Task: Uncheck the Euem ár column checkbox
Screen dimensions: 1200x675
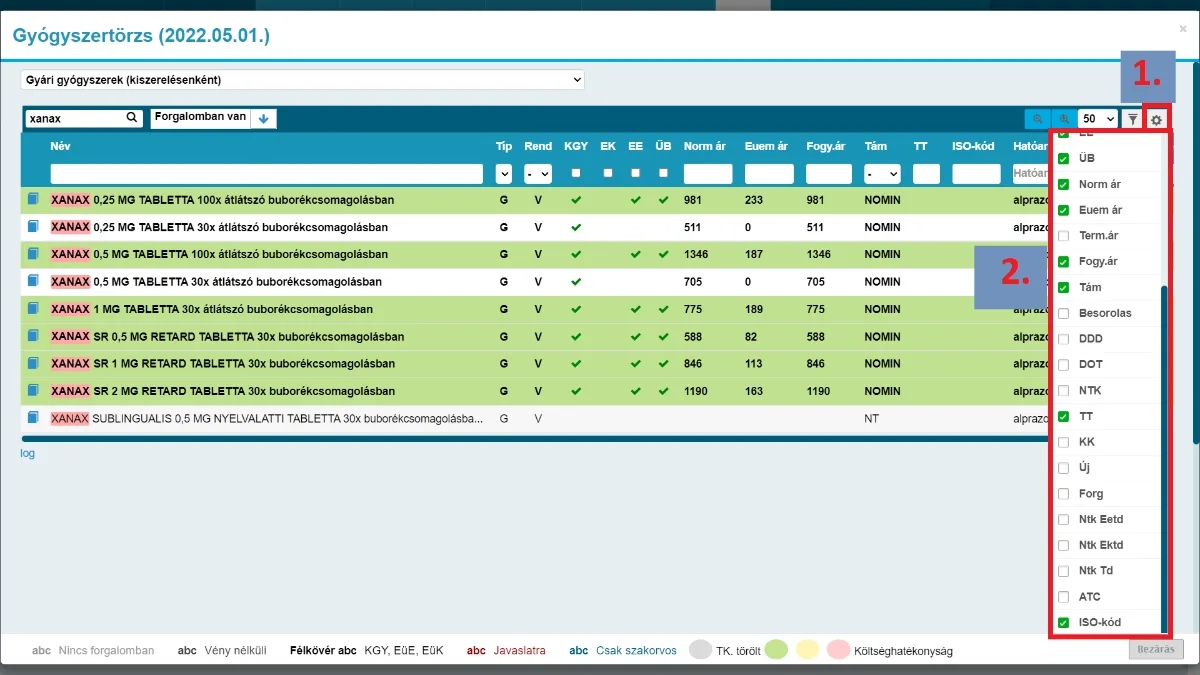Action: pos(1064,210)
